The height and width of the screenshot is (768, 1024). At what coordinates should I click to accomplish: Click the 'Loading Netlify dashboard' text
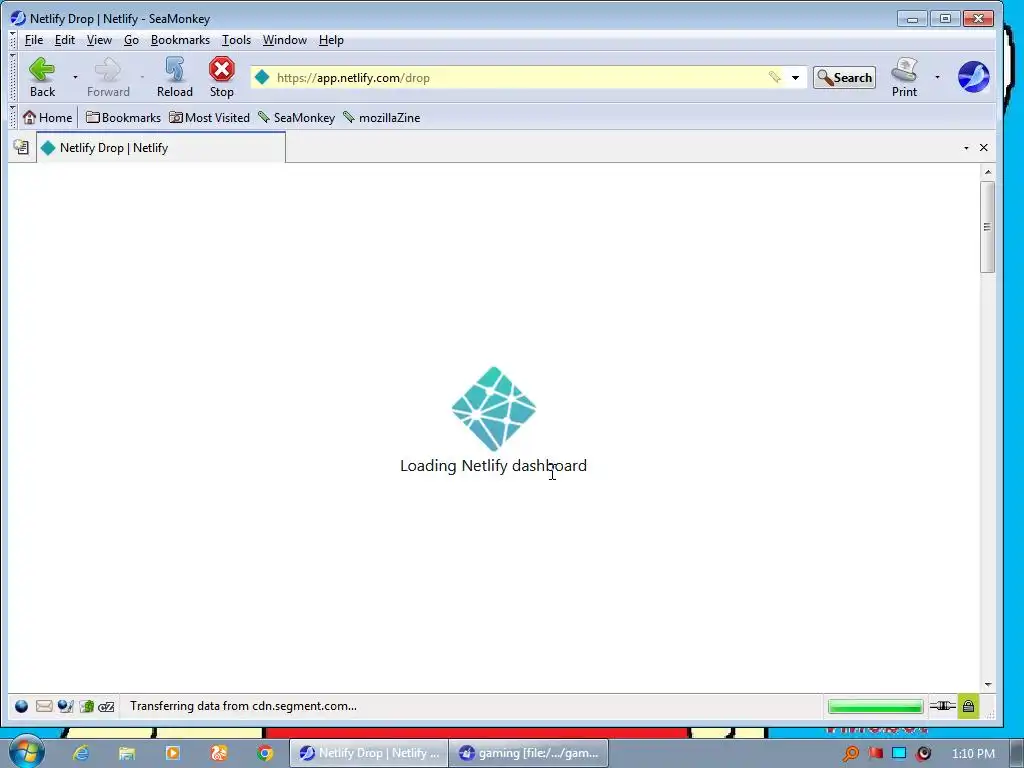point(493,466)
